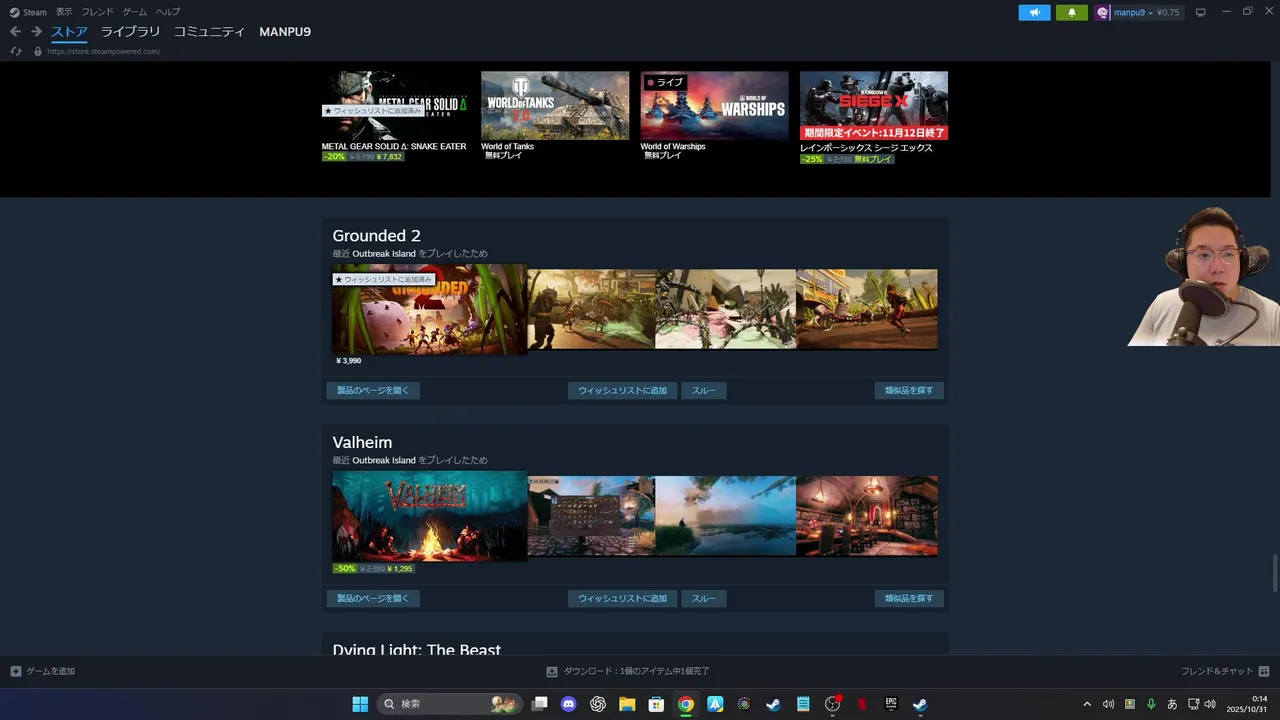Screen dimensions: 1280x720
Task: Click the back navigation arrow in Steam
Action: [x=15, y=32]
